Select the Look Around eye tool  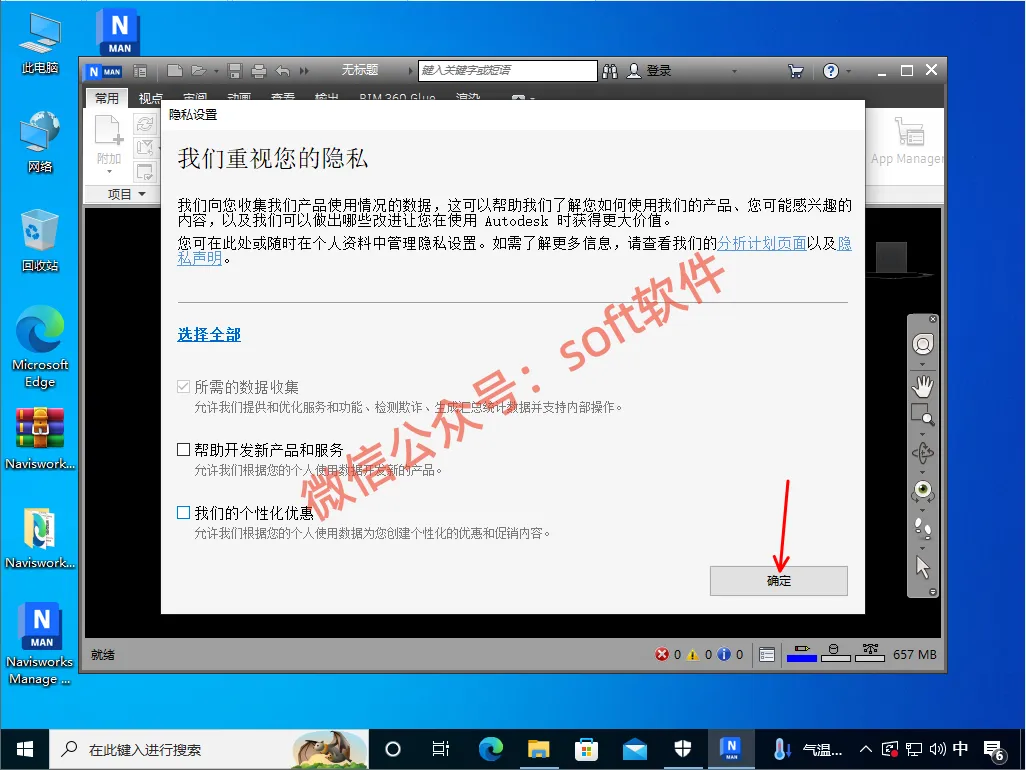[x=923, y=490]
